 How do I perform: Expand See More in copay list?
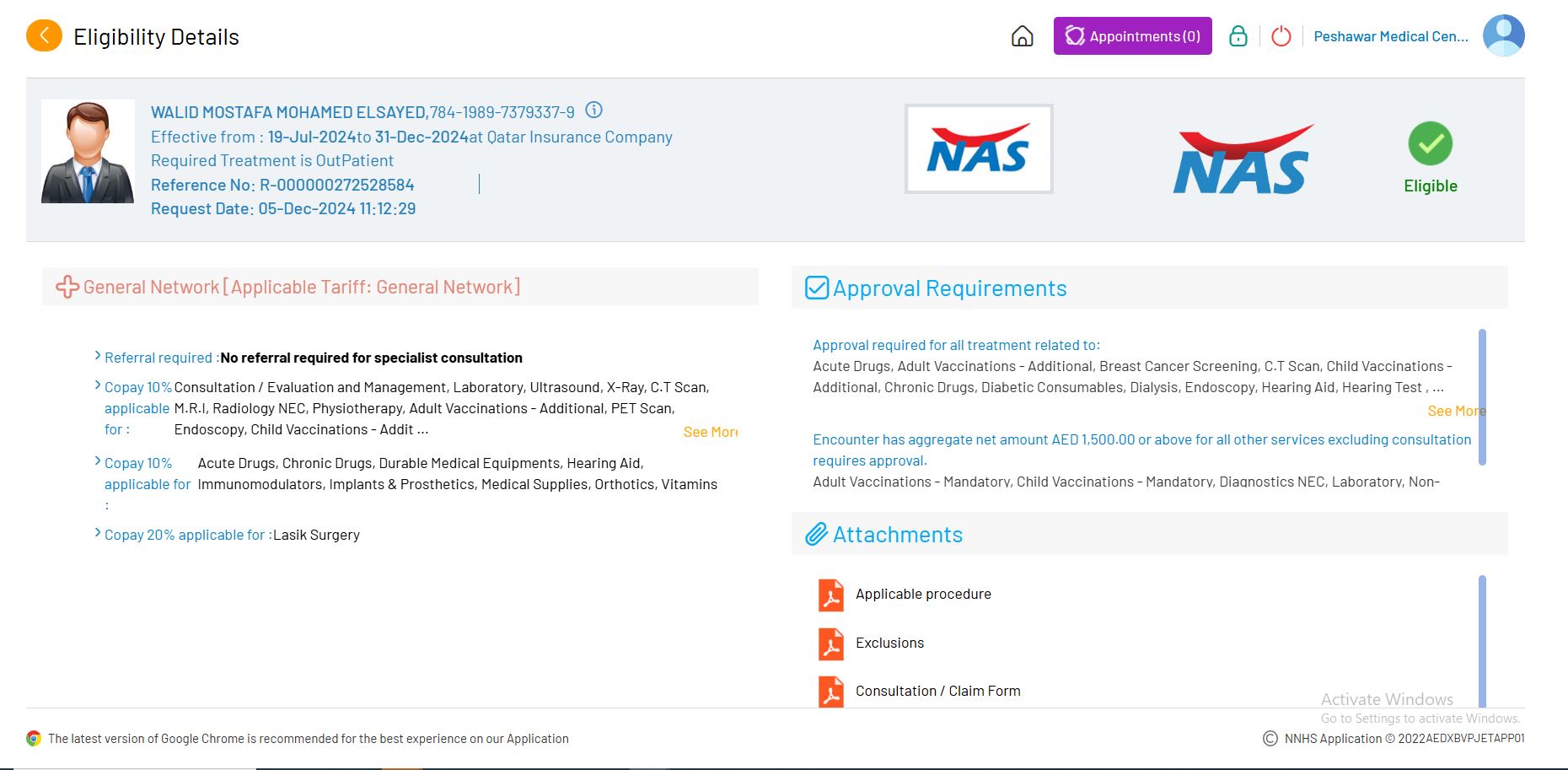click(710, 432)
